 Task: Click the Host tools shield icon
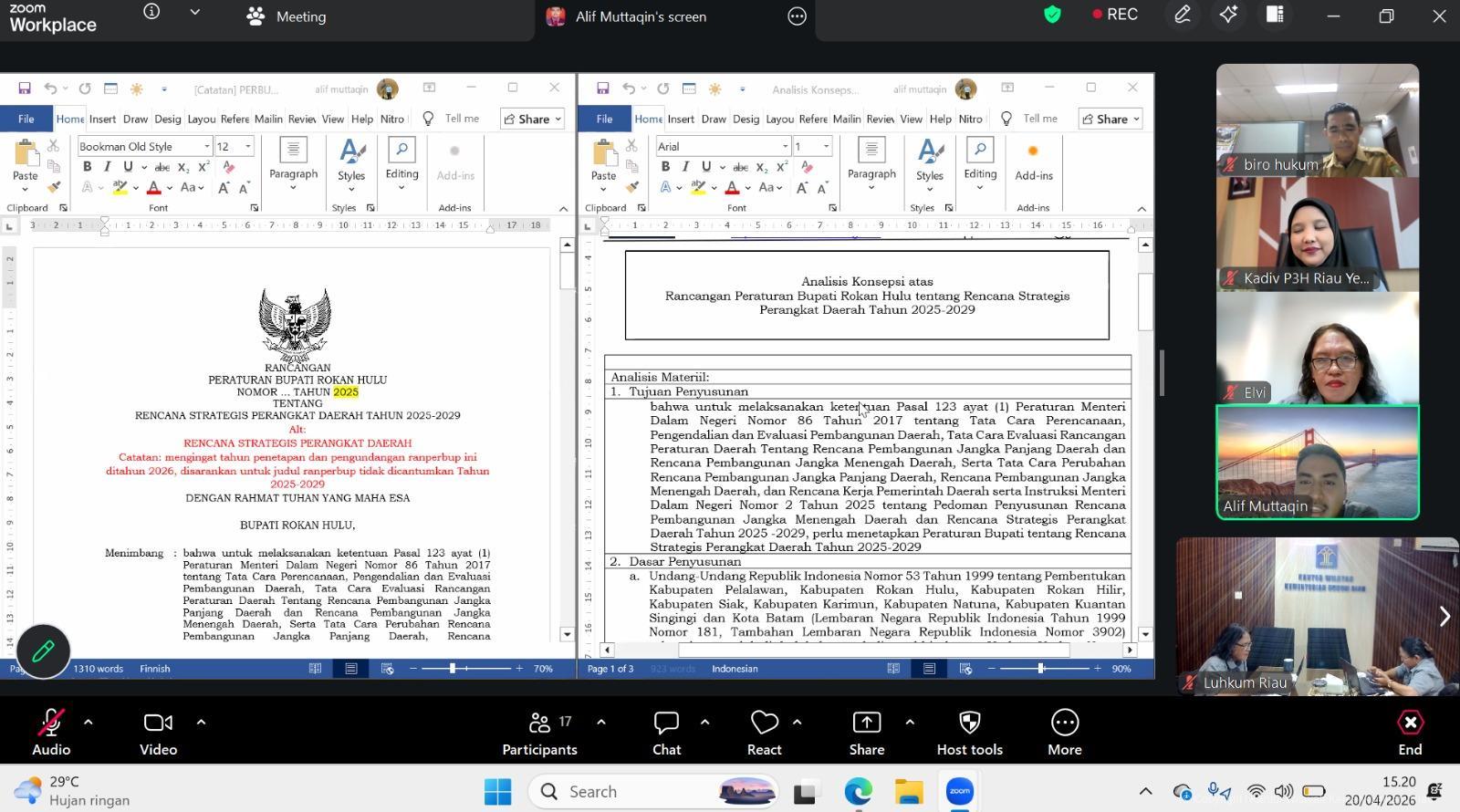tap(969, 732)
